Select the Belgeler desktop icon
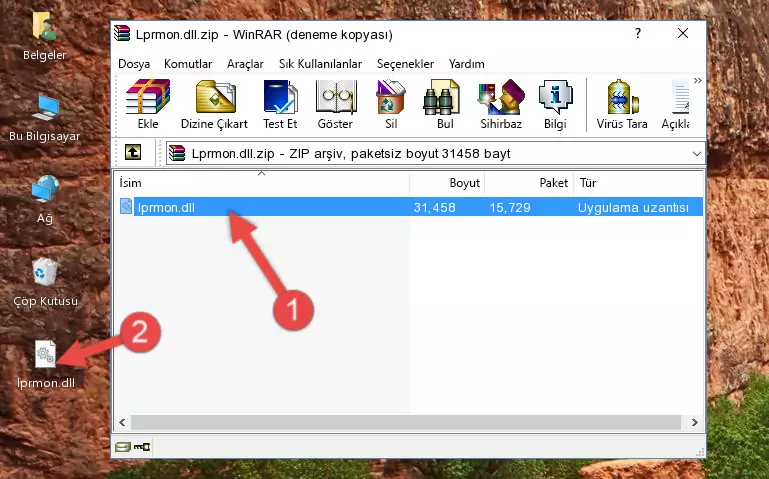The height and width of the screenshot is (479, 769). pyautogui.click(x=45, y=35)
